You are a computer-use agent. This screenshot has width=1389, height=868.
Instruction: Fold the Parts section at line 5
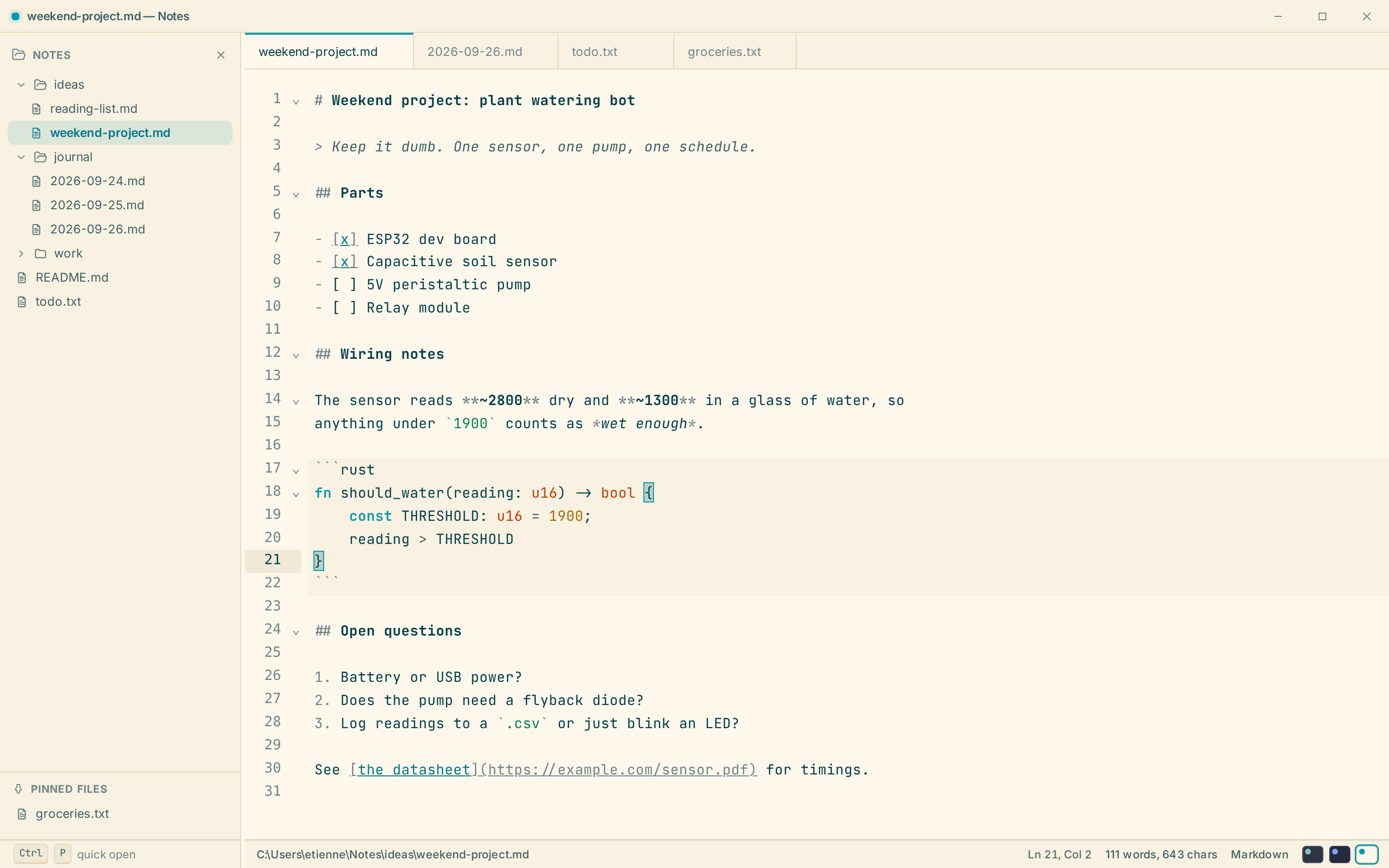click(296, 195)
